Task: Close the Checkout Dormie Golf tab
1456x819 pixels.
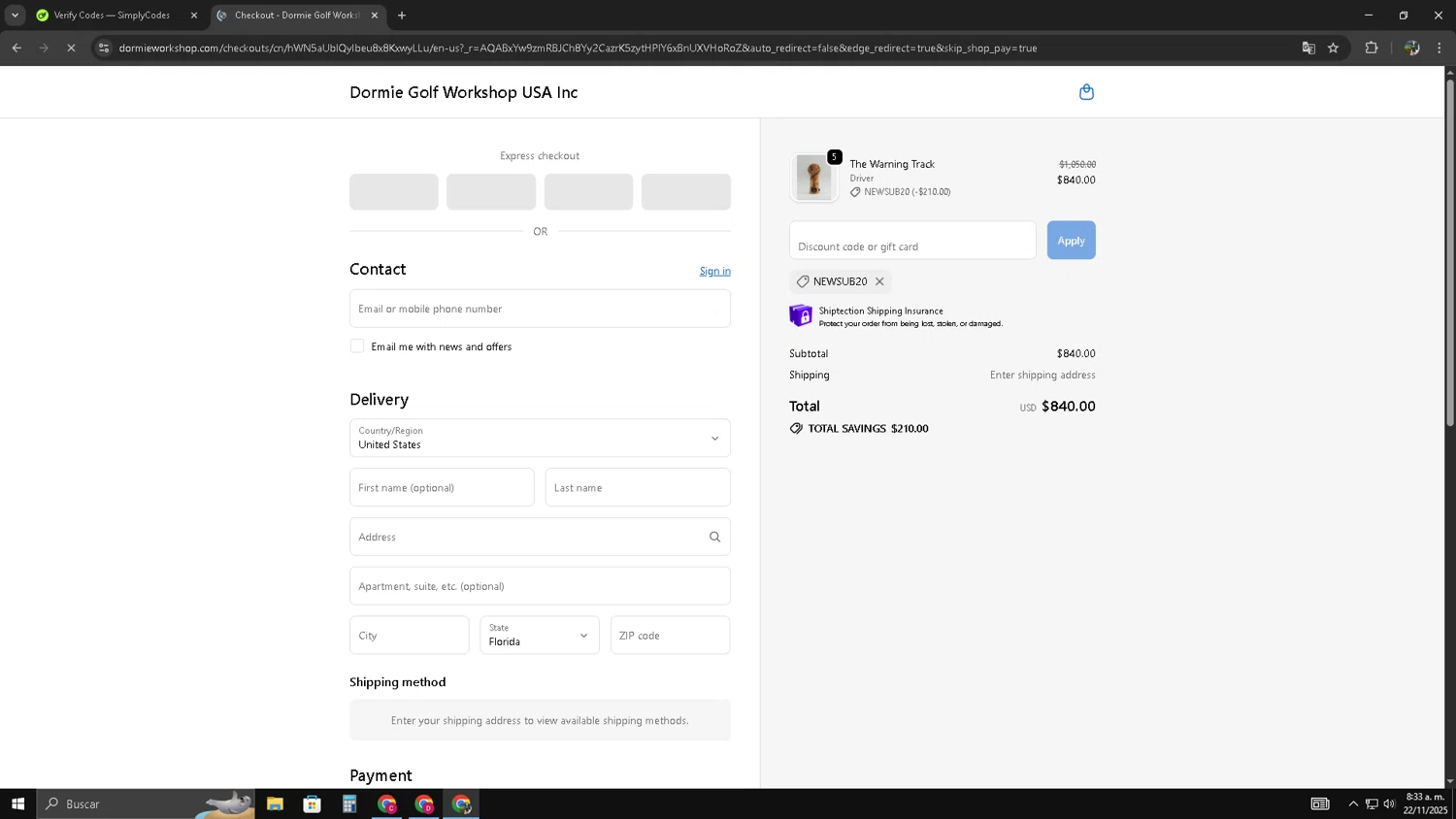Action: click(x=375, y=16)
